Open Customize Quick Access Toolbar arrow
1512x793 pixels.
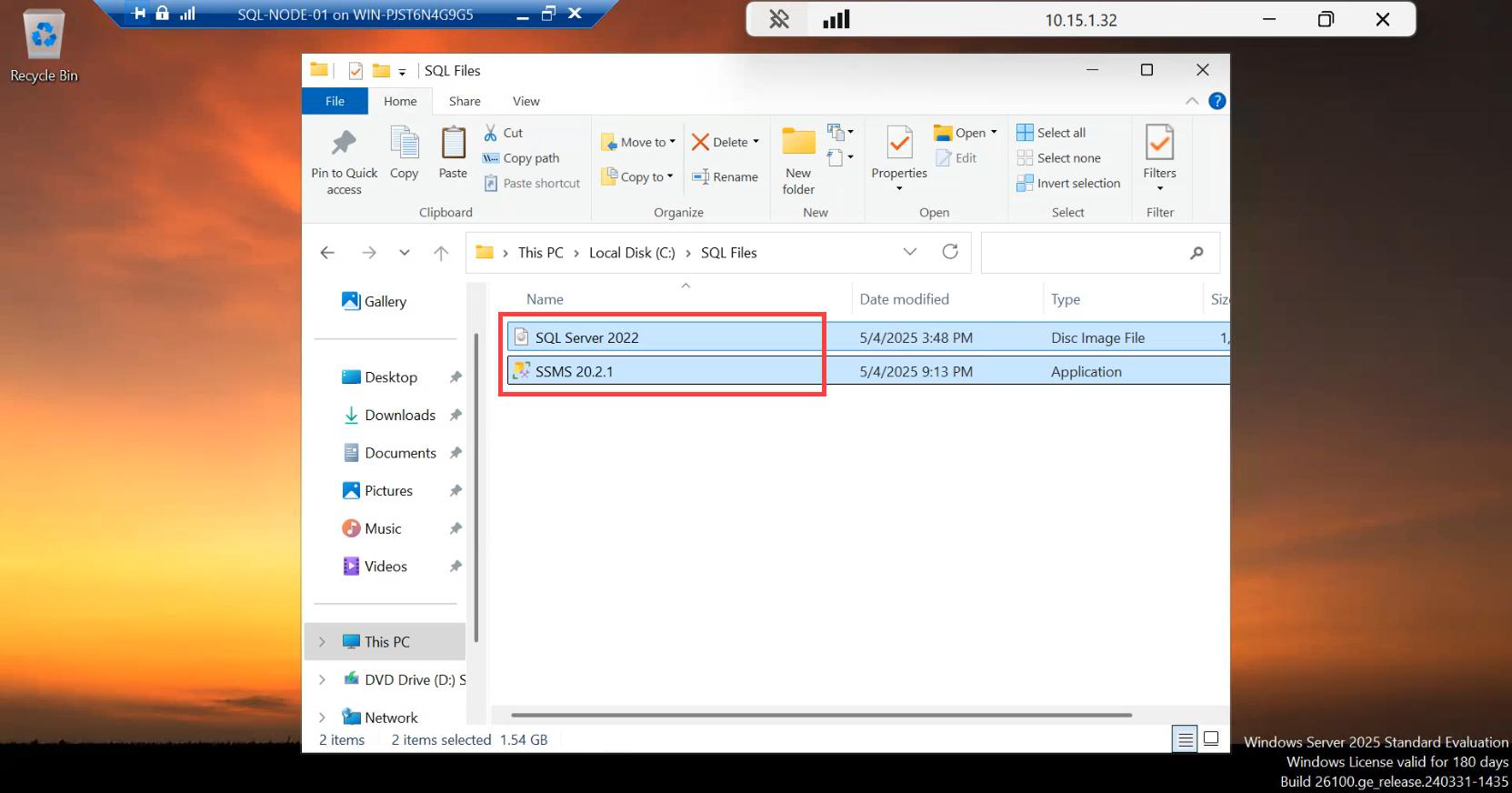(402, 72)
